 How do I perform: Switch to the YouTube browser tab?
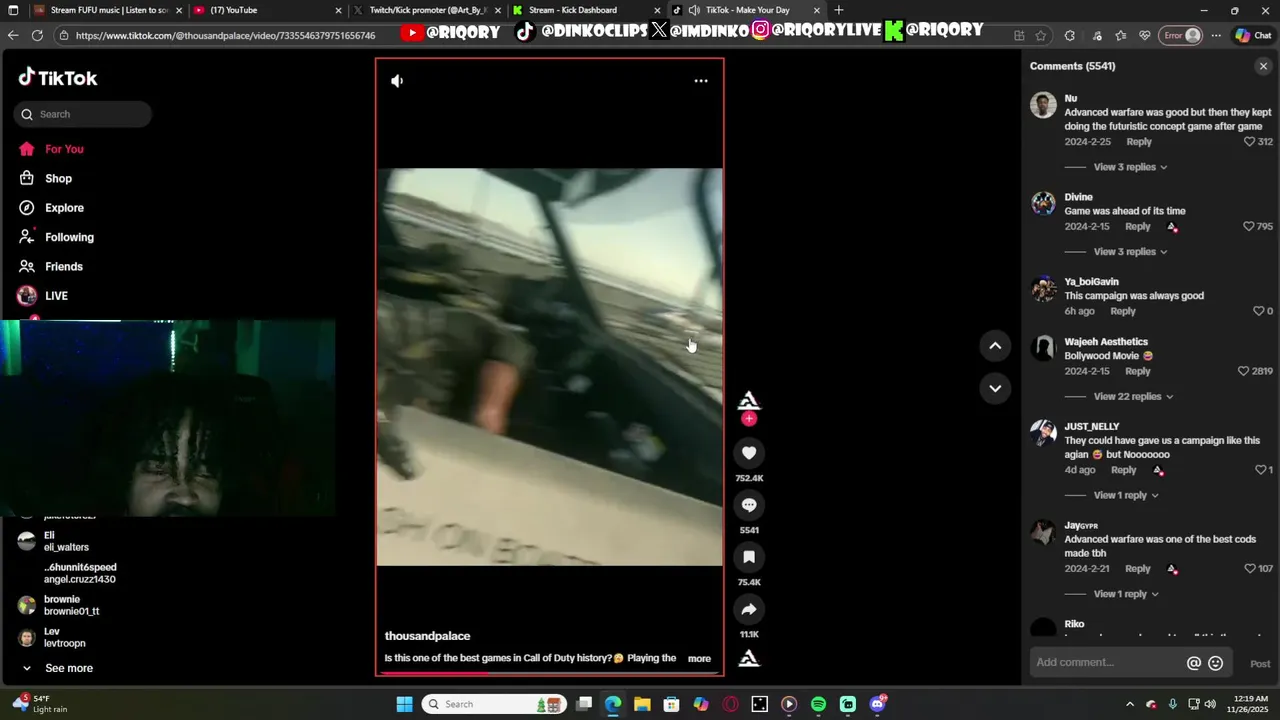coord(265,10)
